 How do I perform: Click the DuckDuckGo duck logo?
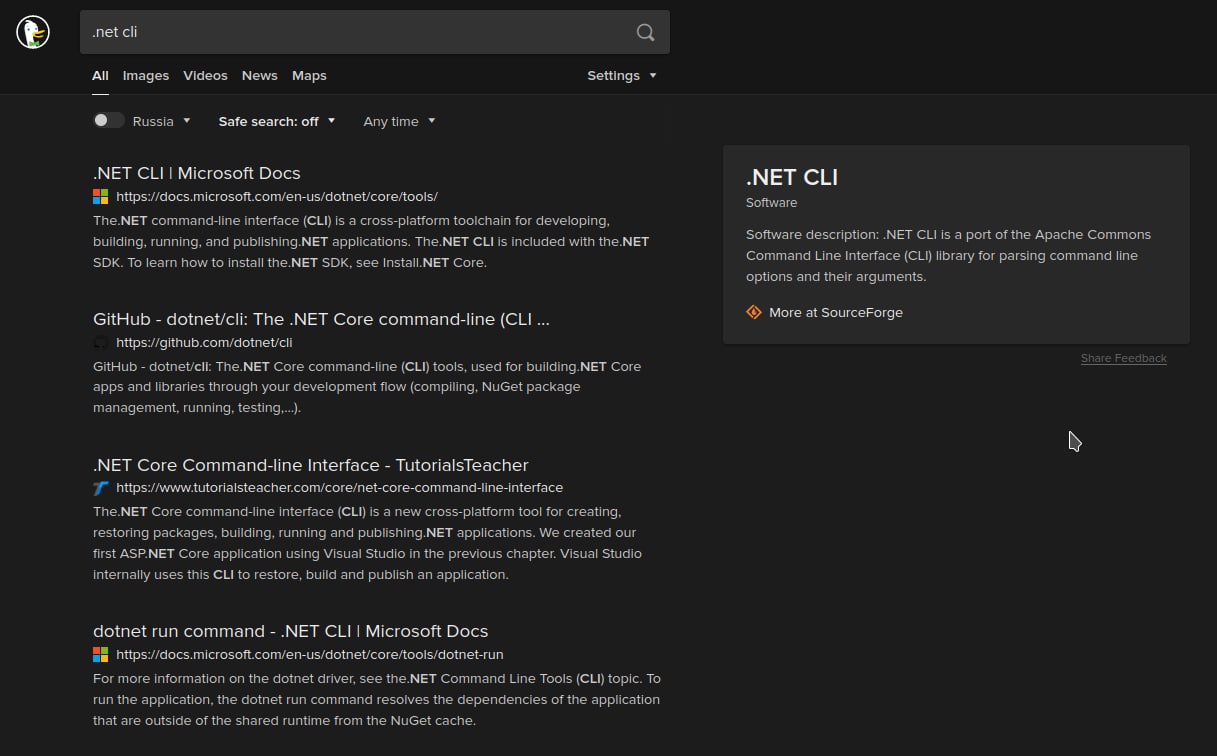tap(33, 32)
